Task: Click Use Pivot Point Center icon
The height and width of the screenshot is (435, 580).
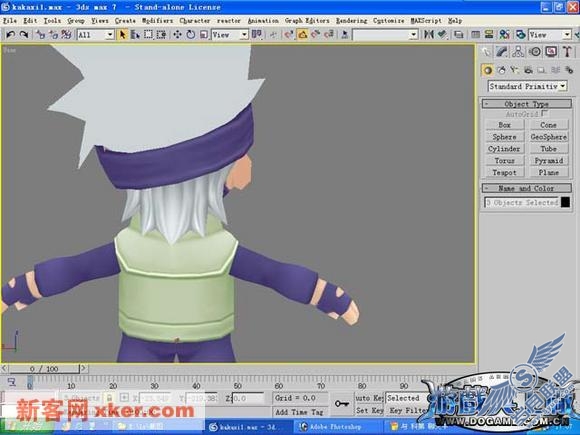Action: pos(257,34)
